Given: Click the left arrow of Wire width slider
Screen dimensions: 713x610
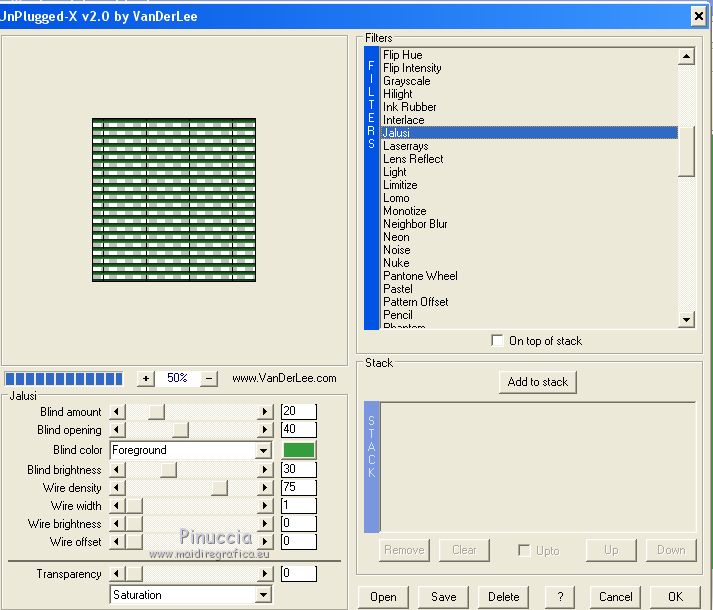Looking at the screenshot, I should tap(117, 505).
